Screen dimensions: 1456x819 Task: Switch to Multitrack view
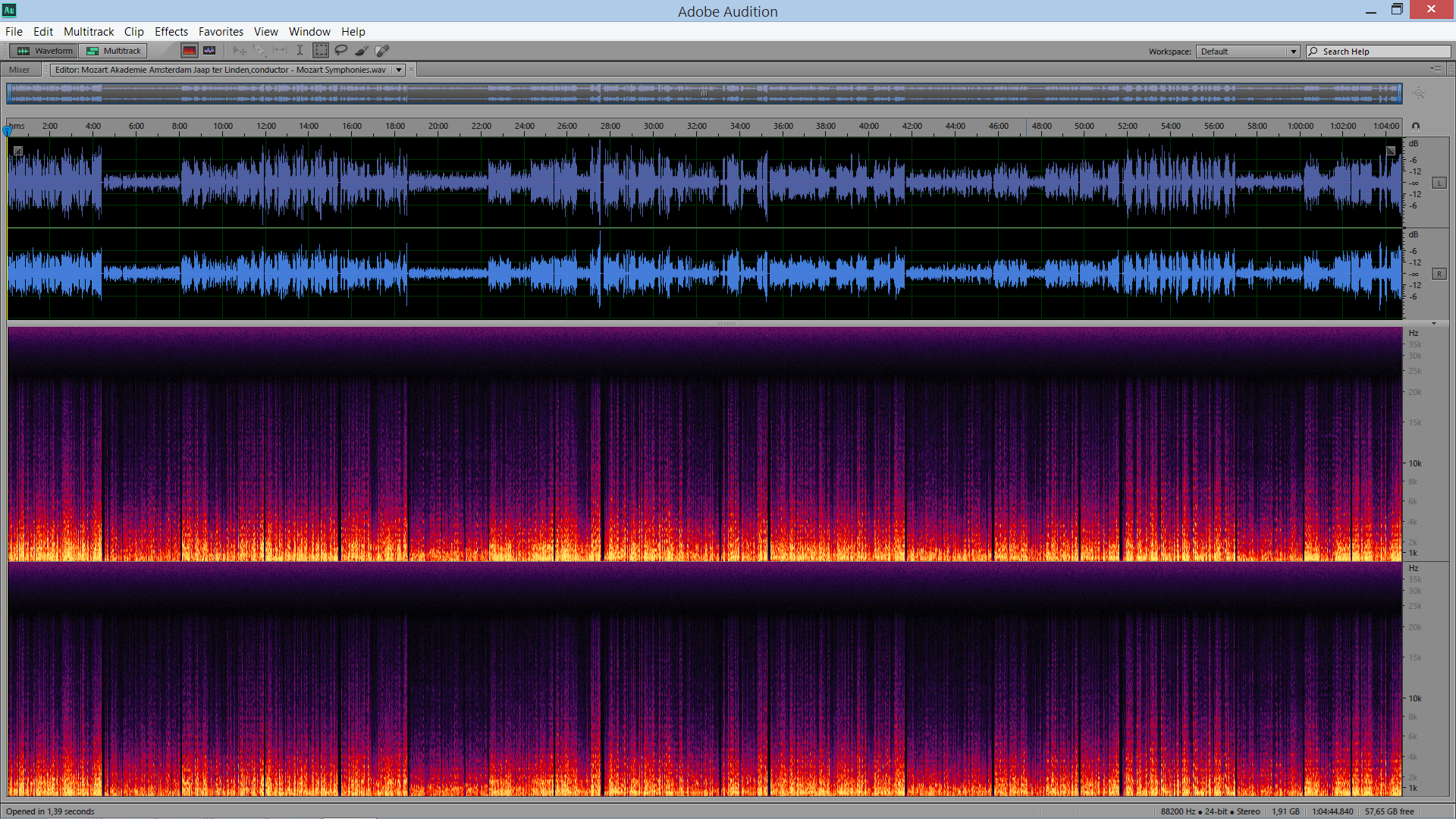tap(115, 51)
